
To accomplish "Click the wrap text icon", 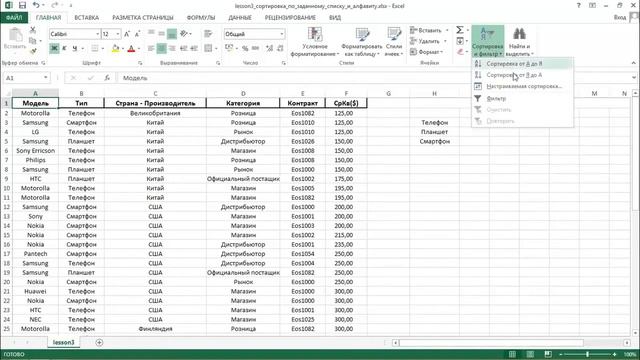I will 208,33.
